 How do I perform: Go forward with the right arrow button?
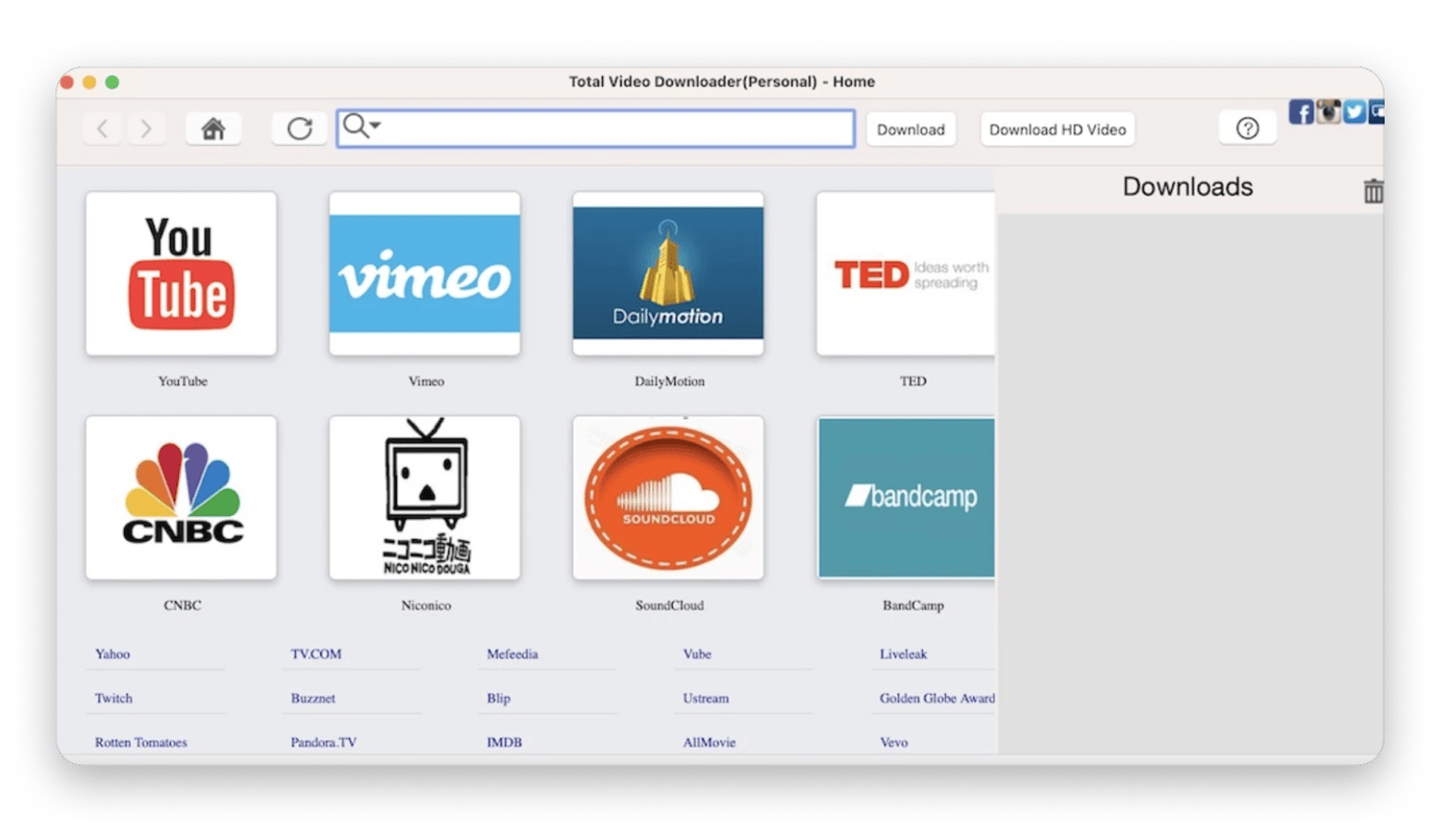[146, 128]
